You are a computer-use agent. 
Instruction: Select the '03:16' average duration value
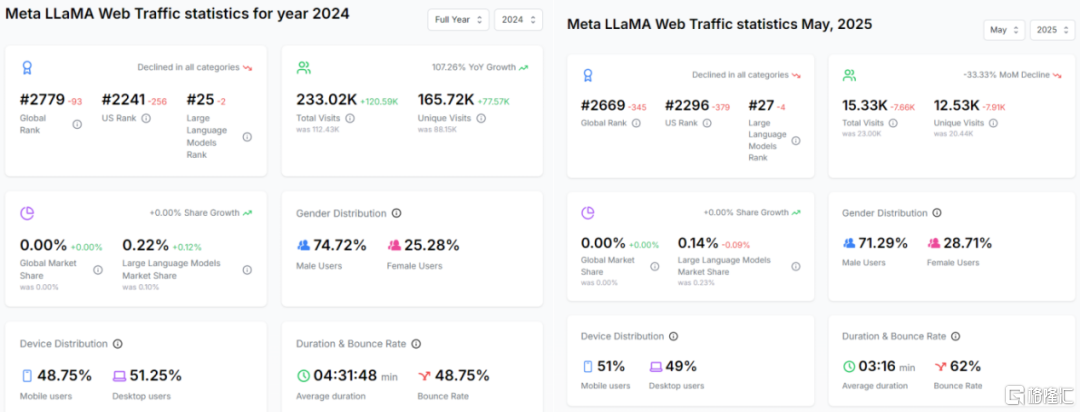click(x=876, y=367)
